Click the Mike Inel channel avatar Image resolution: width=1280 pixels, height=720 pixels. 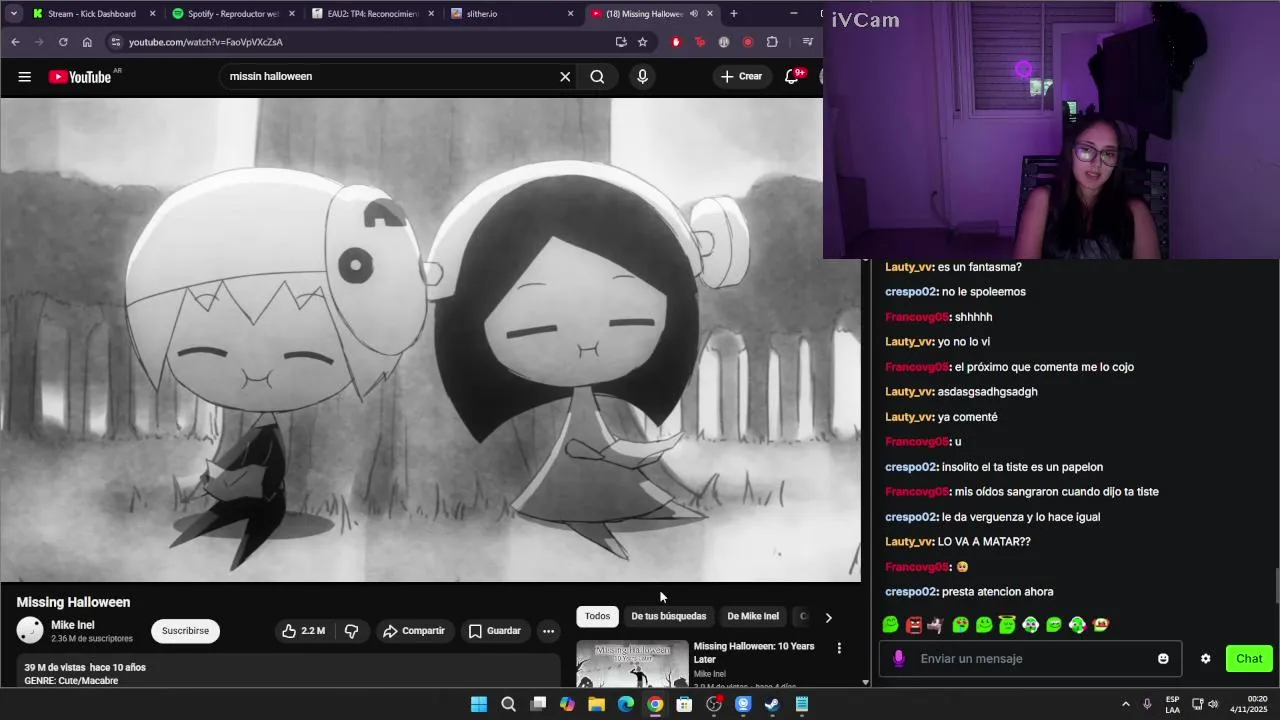[30, 631]
